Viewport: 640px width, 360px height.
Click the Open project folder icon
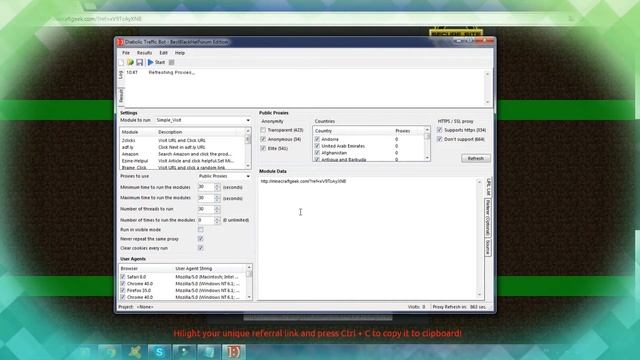(x=130, y=62)
